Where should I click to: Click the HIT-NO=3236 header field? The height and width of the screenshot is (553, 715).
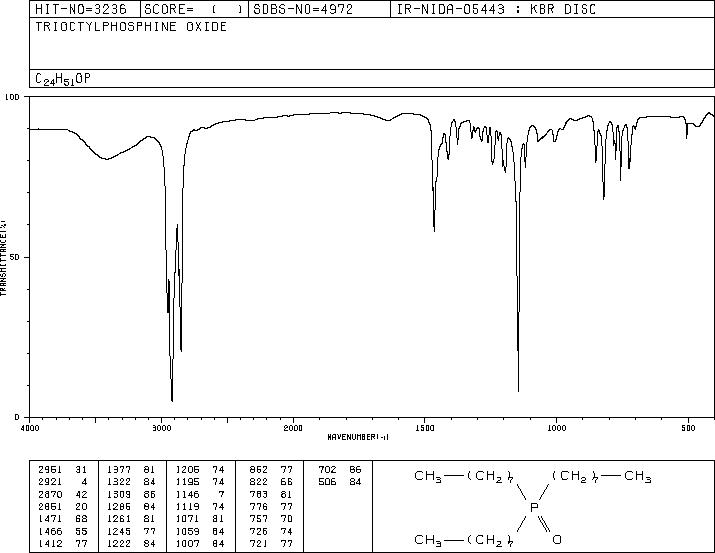click(x=85, y=9)
